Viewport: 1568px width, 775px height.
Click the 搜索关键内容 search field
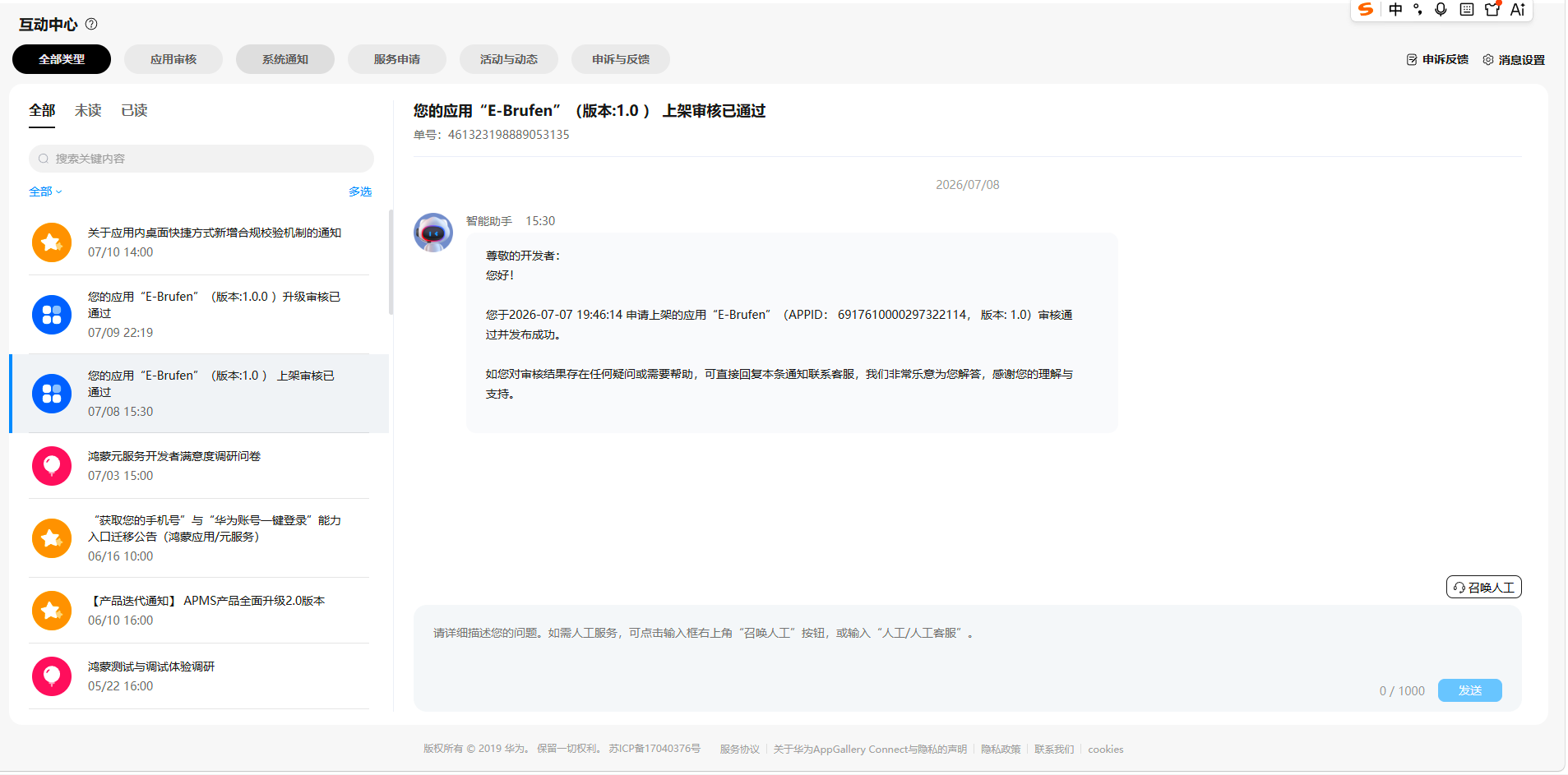pos(201,159)
